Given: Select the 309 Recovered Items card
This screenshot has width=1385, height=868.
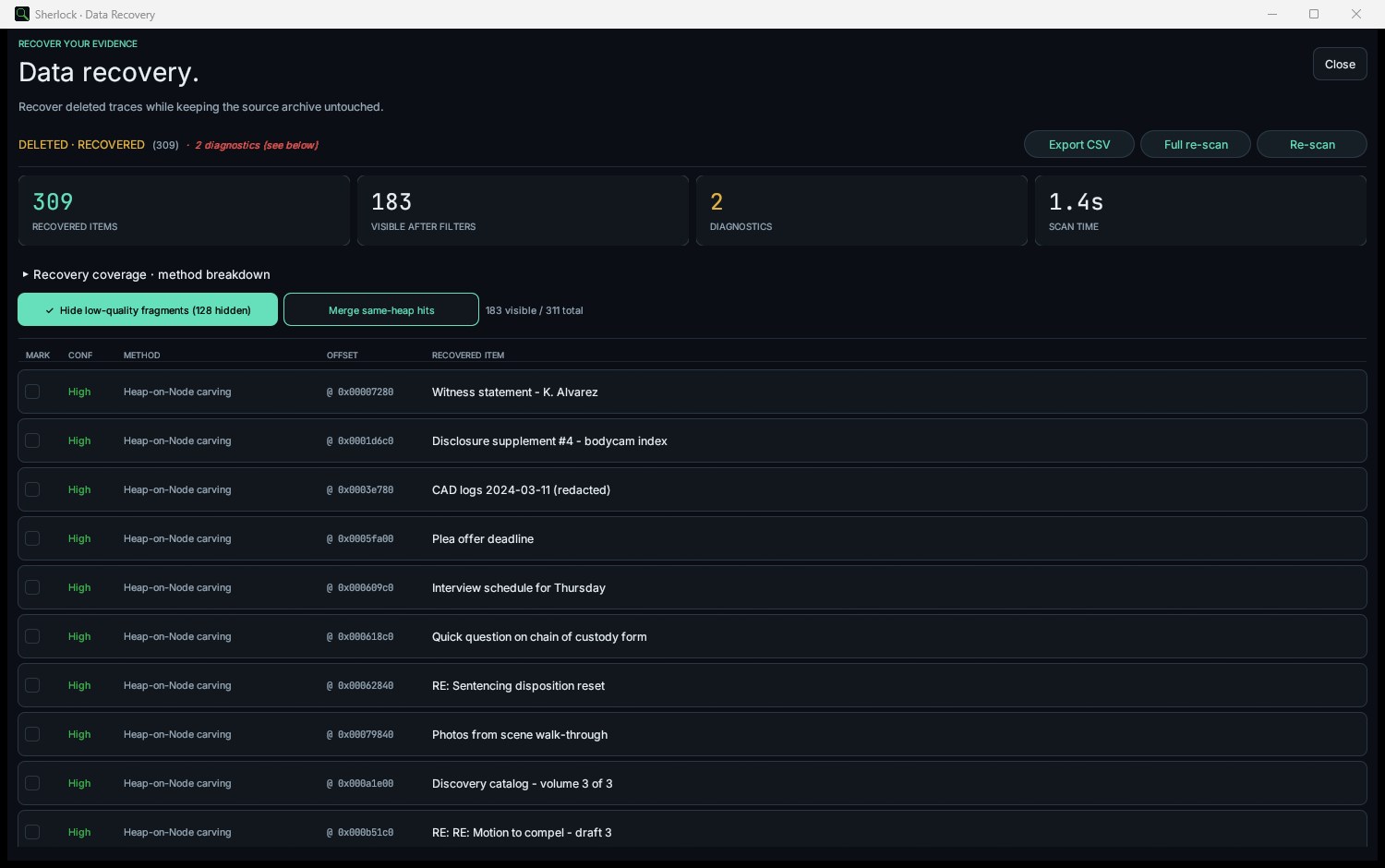Looking at the screenshot, I should point(184,211).
